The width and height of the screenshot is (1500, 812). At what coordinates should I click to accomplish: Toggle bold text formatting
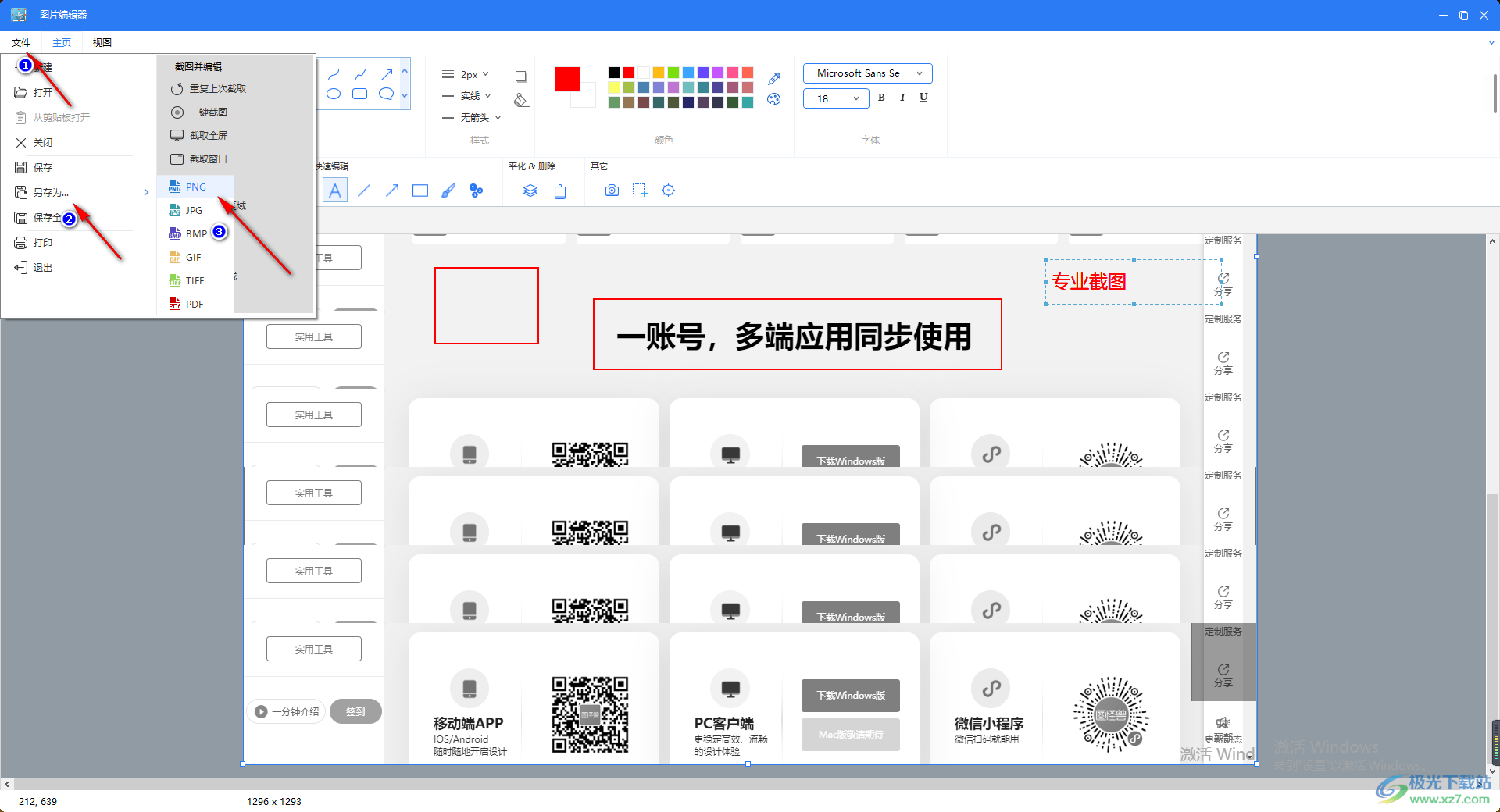pyautogui.click(x=881, y=98)
